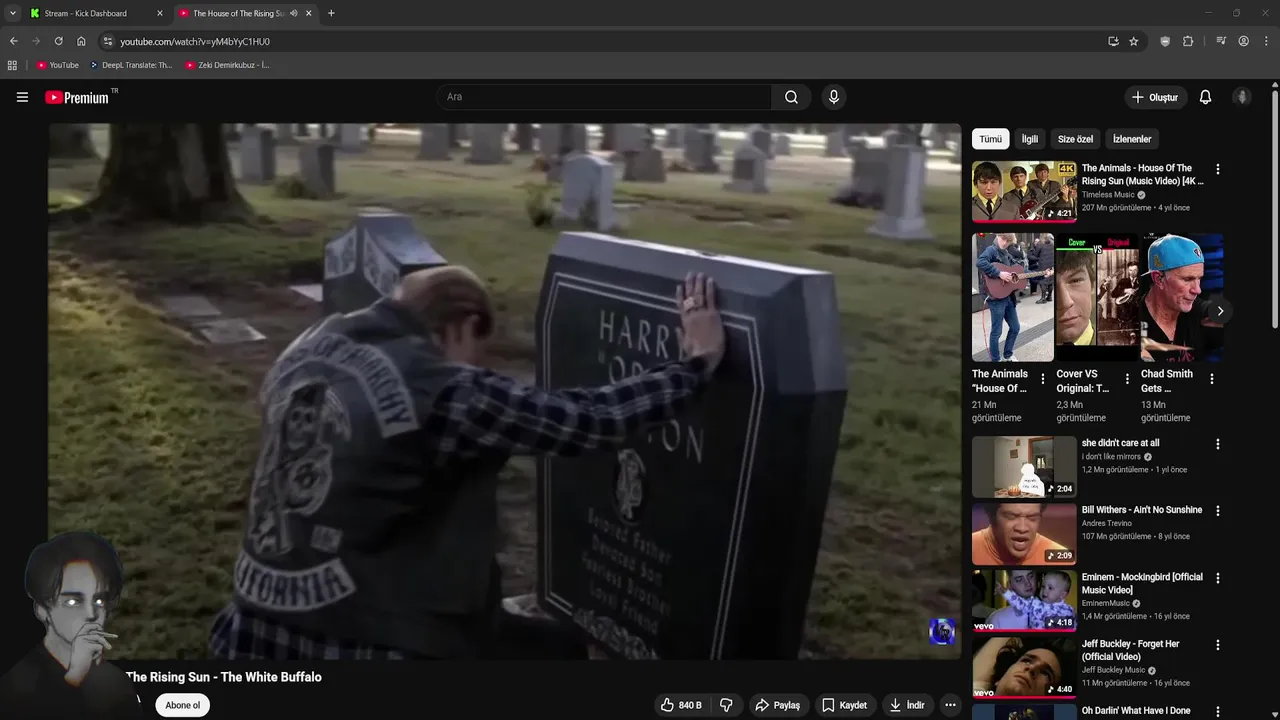Open Bill Withers Ain't No Sunshine thumbnail

click(x=1024, y=533)
